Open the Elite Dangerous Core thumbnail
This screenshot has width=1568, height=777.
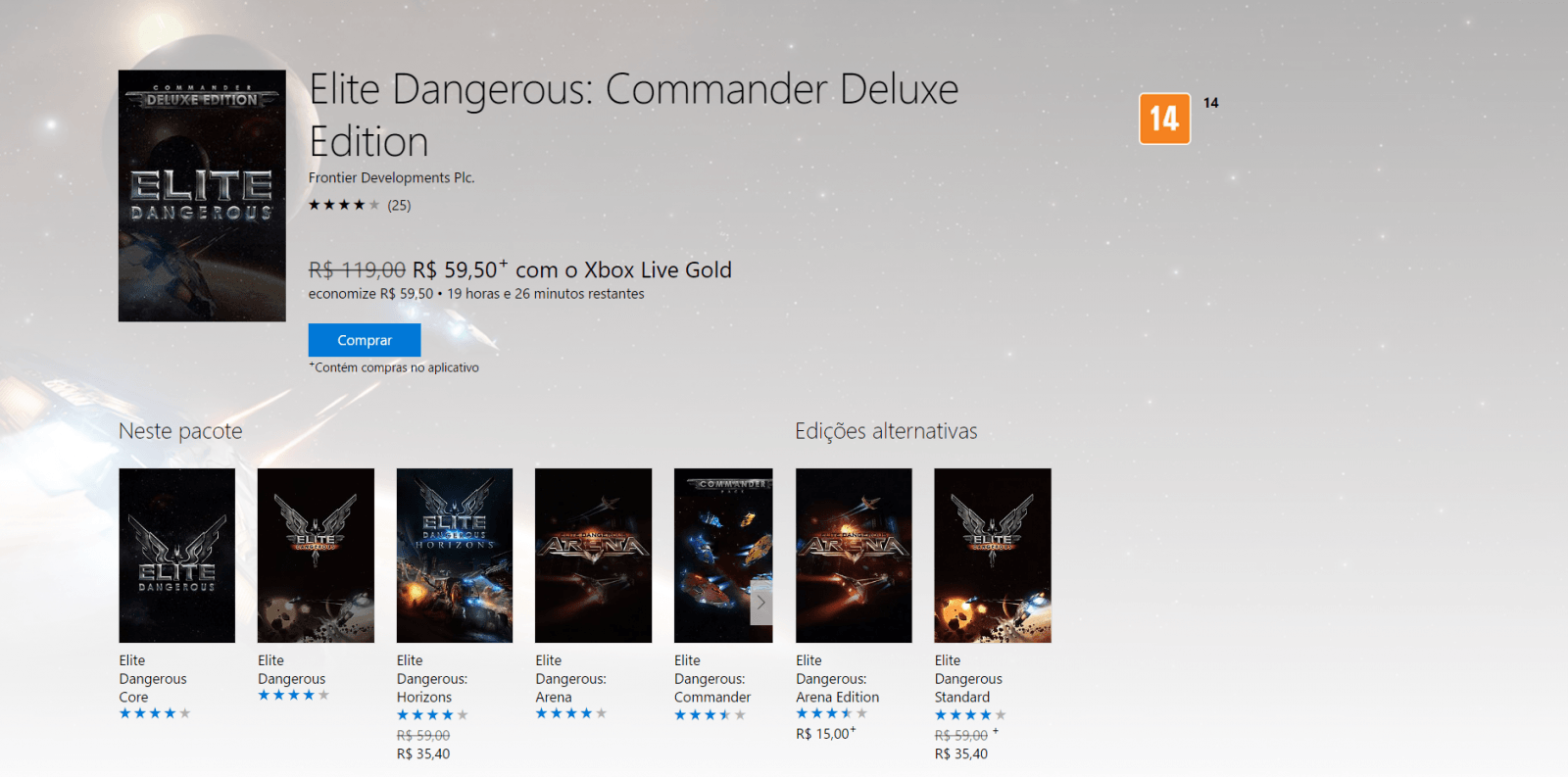pyautogui.click(x=177, y=556)
